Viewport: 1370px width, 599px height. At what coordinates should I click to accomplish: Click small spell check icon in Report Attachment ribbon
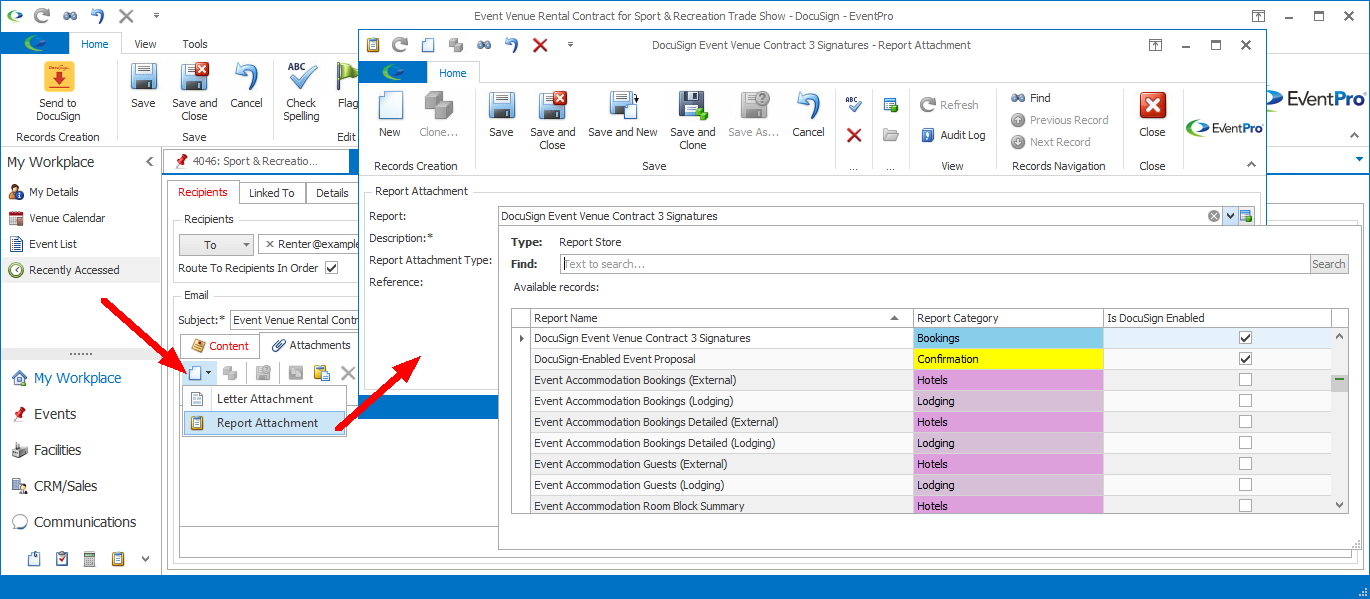tap(854, 104)
